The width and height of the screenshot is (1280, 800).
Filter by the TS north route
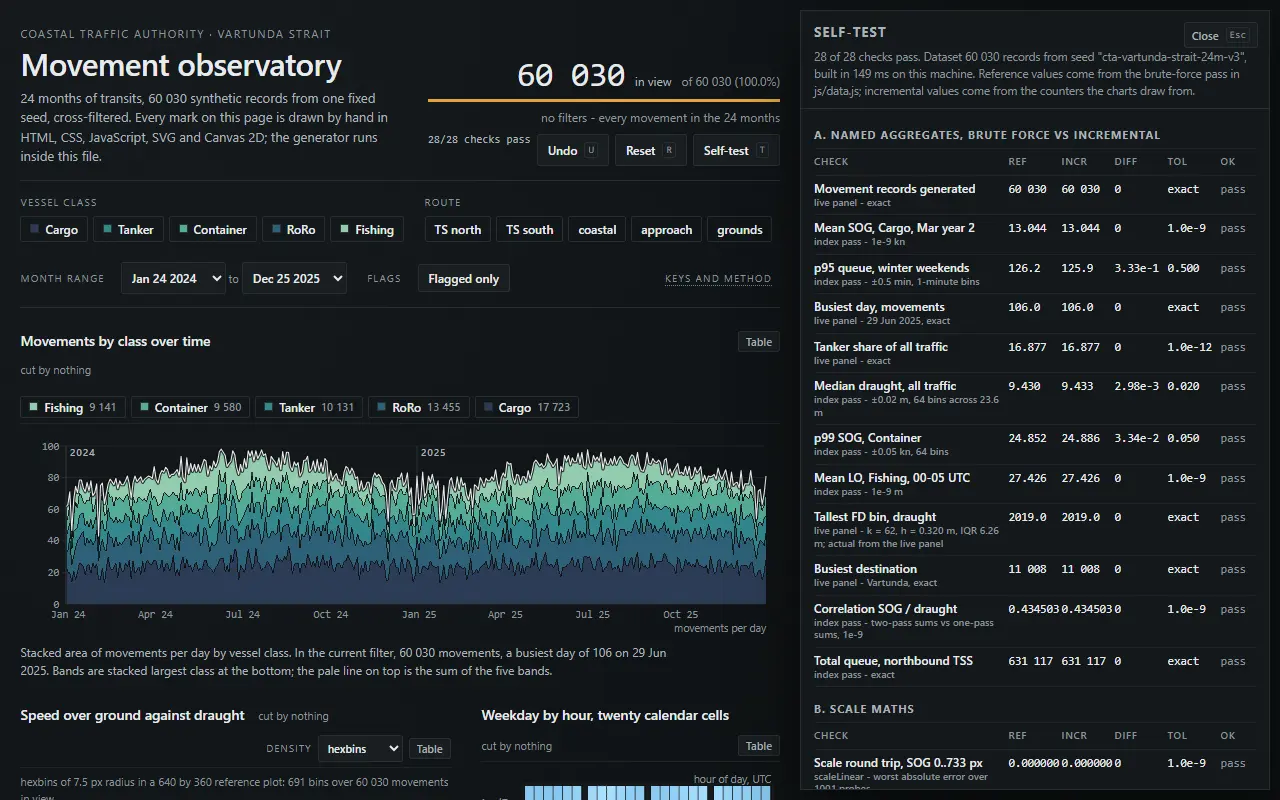tap(458, 229)
